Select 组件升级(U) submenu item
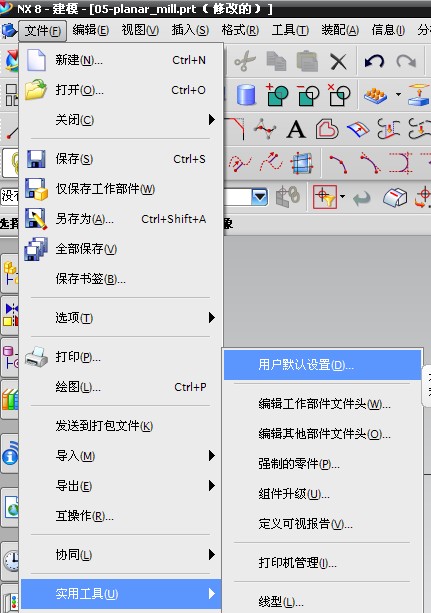The image size is (431, 613). coord(322,494)
